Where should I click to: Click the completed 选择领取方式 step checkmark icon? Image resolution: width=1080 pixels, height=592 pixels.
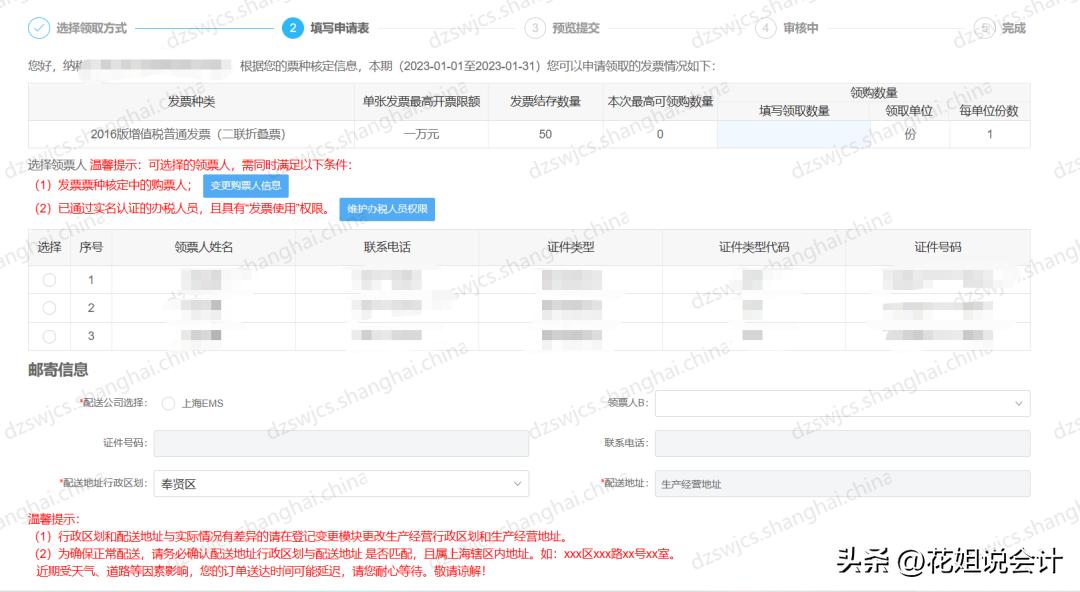point(38,28)
